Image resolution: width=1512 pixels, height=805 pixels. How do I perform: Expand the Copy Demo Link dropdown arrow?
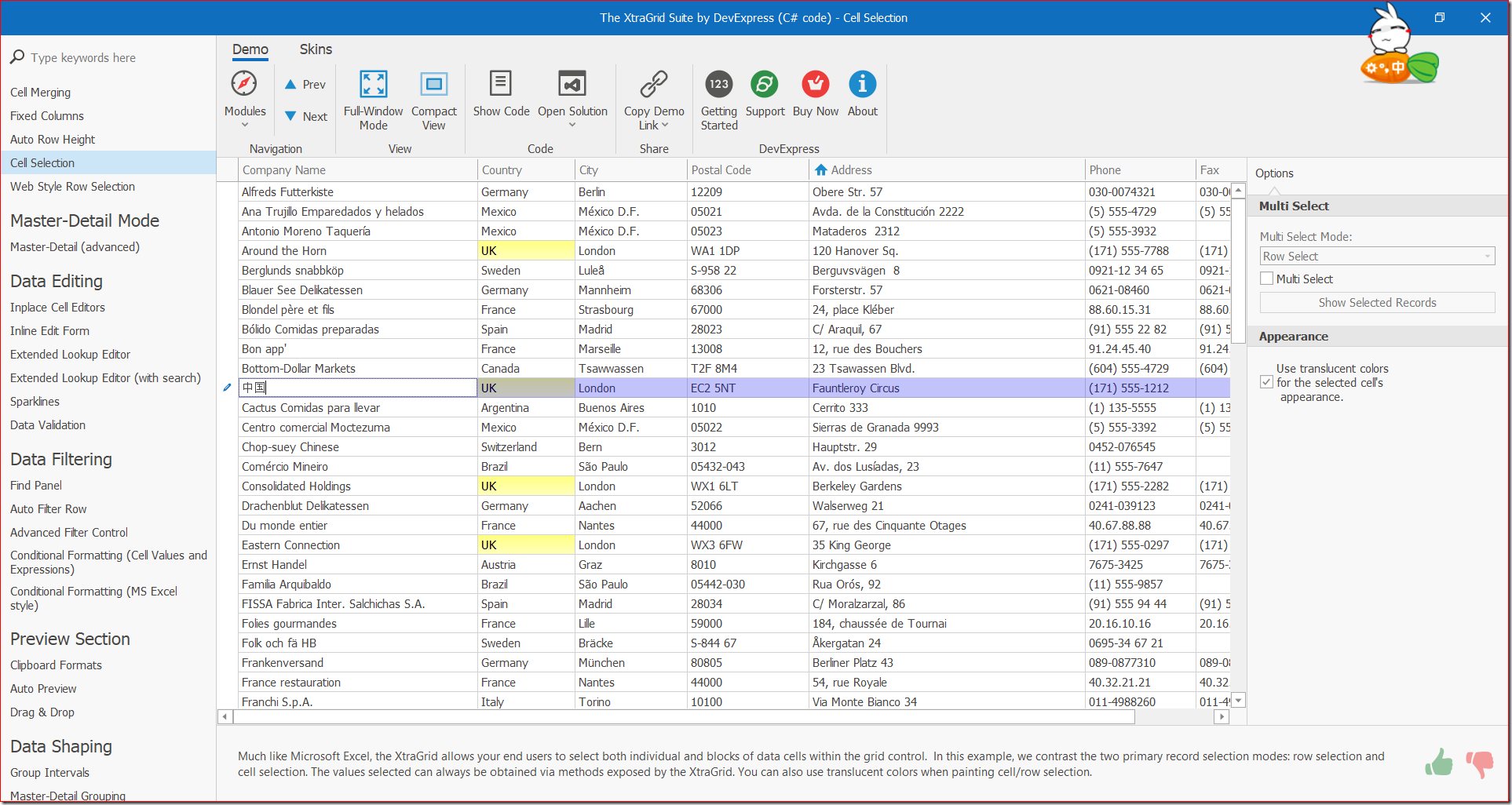click(x=665, y=126)
